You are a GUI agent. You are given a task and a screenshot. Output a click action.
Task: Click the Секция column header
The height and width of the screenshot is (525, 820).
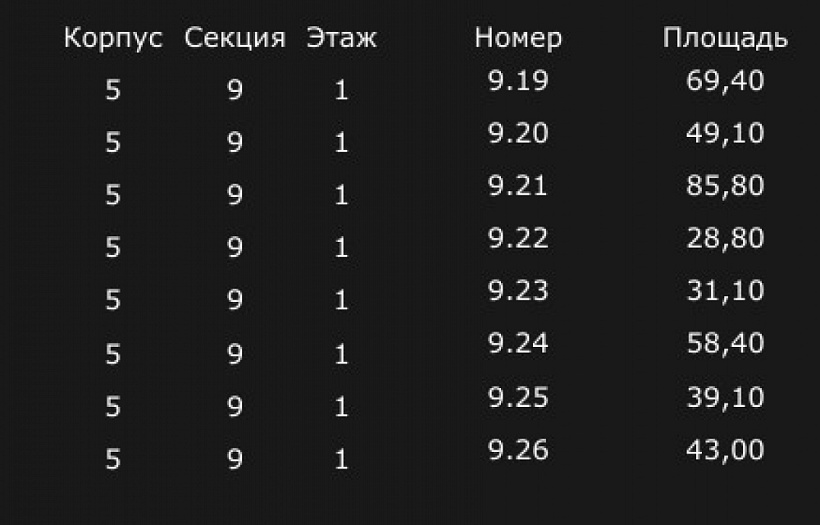pyautogui.click(x=234, y=39)
